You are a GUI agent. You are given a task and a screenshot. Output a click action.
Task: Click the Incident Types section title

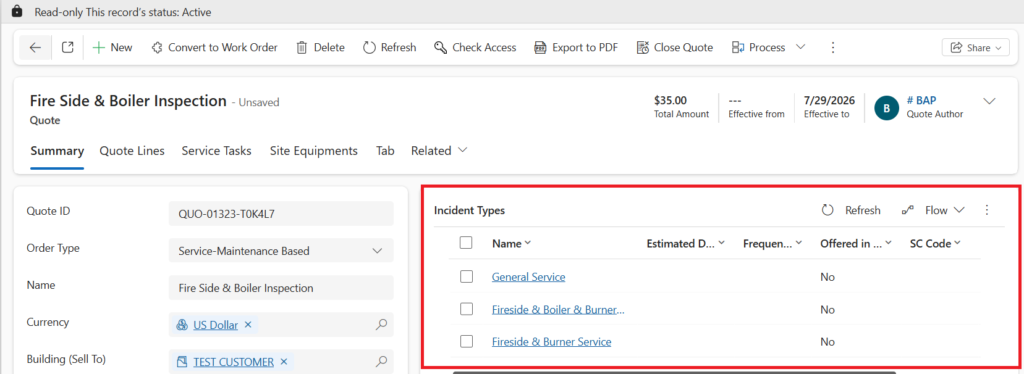470,210
